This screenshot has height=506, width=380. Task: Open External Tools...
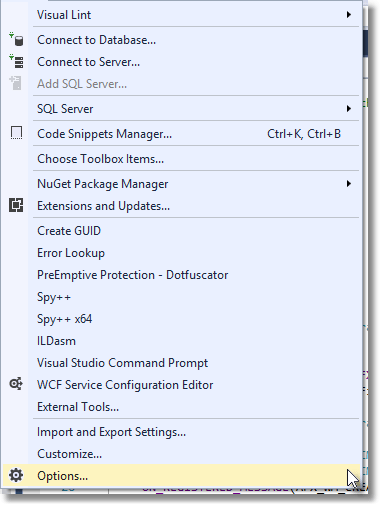tap(181, 407)
